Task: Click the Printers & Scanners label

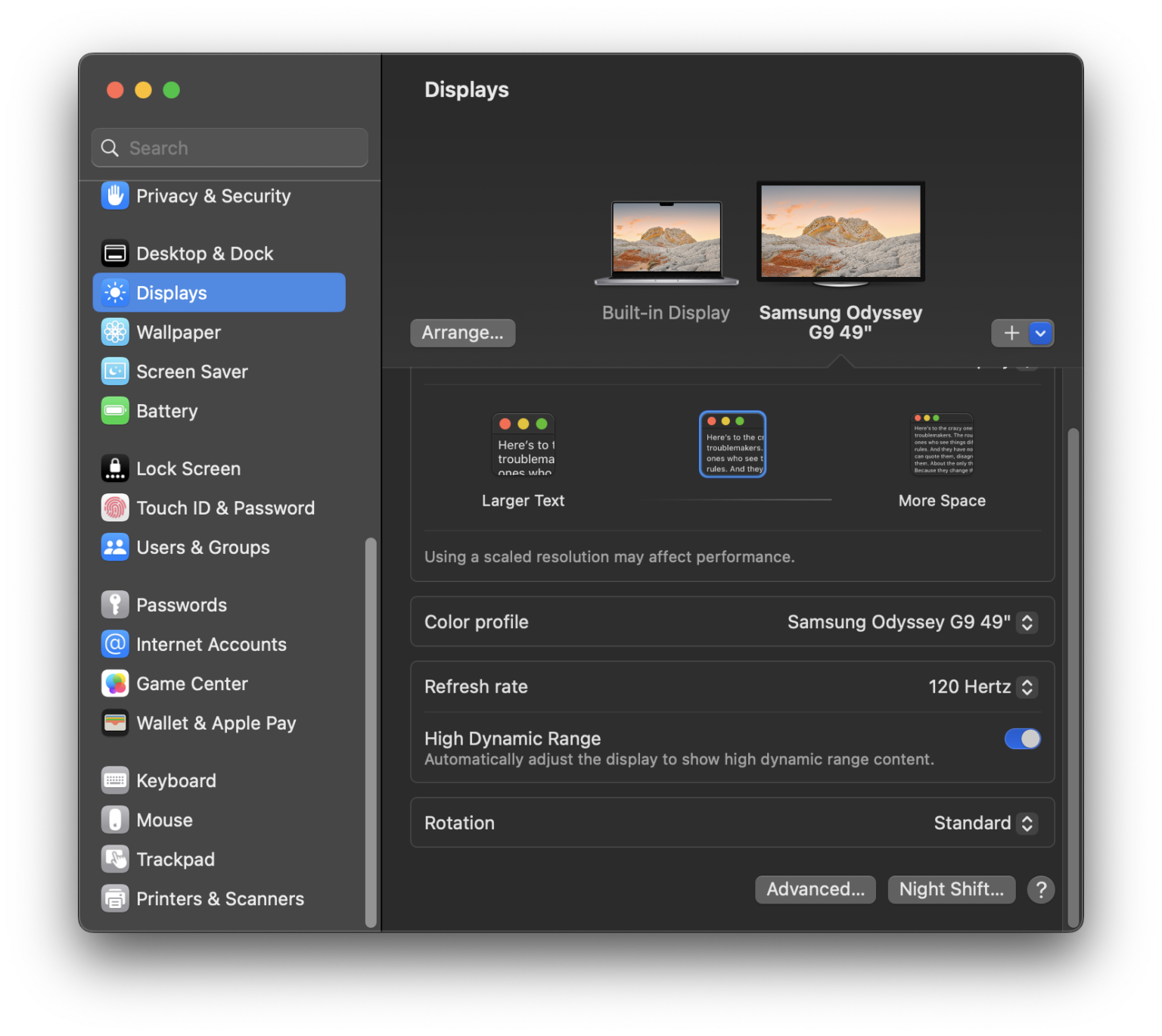Action: [220, 898]
